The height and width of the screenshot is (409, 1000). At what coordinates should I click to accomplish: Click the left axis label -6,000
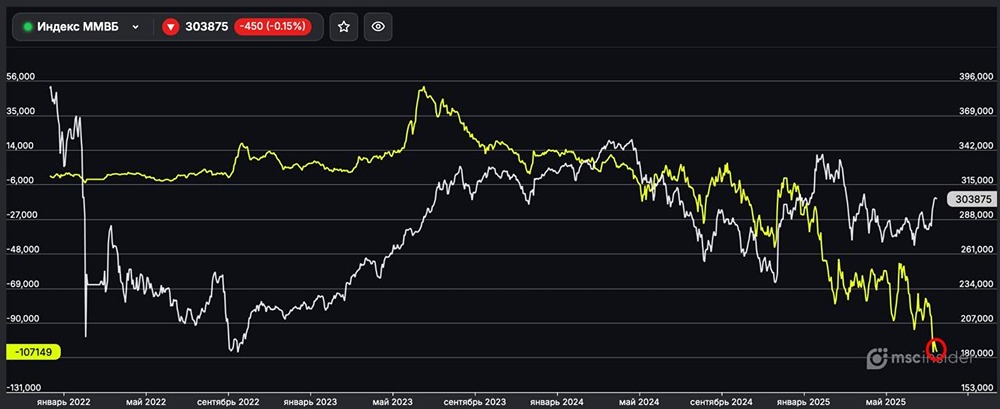click(x=20, y=181)
